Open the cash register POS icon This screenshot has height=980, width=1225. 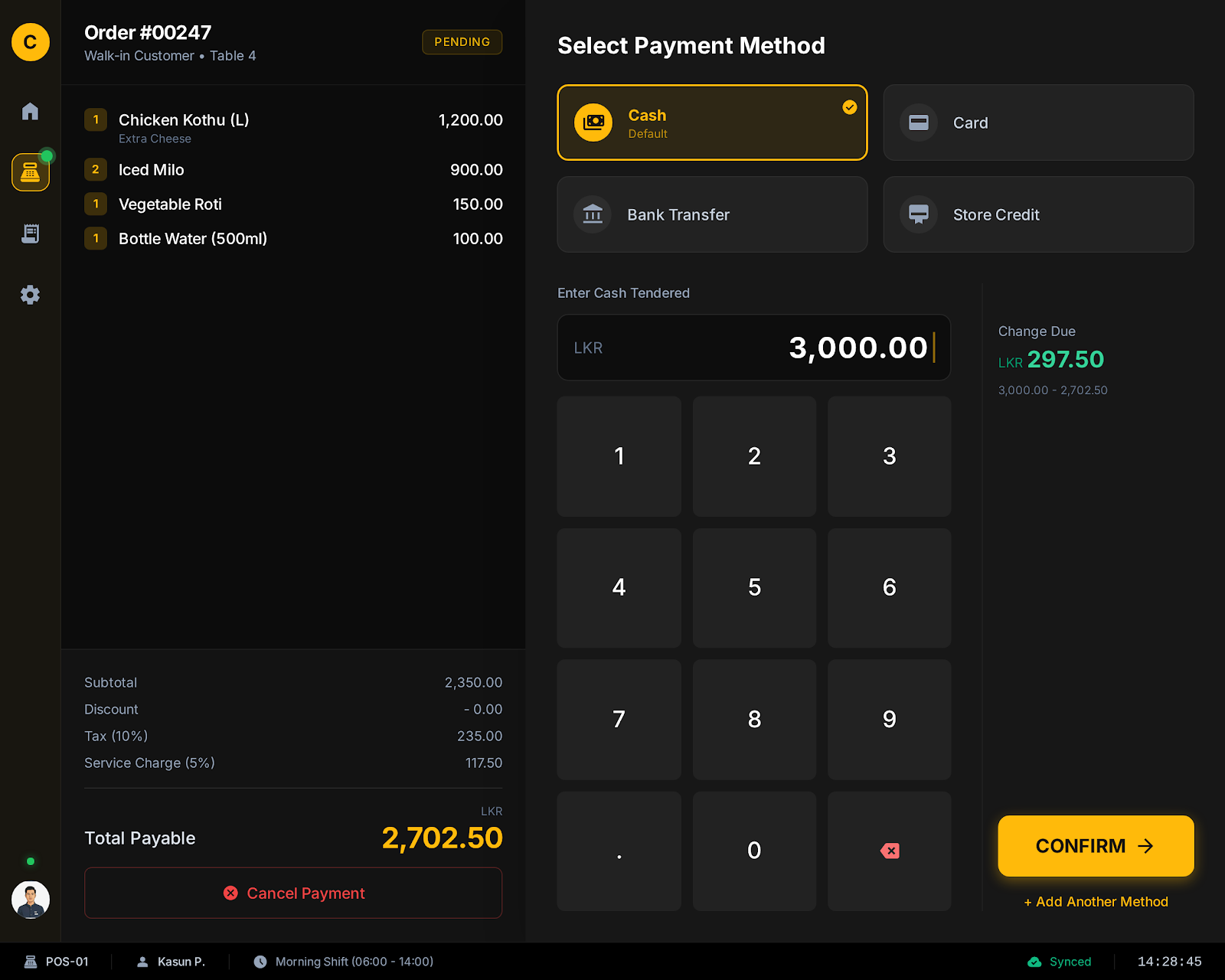(30, 172)
